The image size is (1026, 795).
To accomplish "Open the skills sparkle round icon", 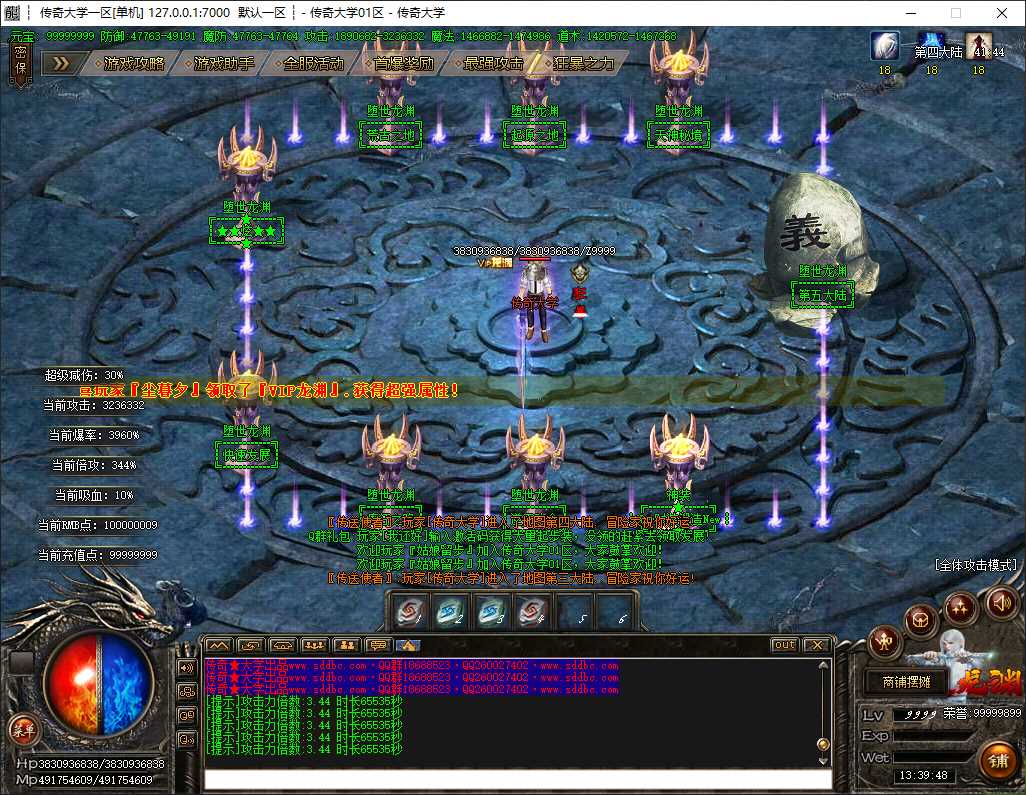I will 959,608.
